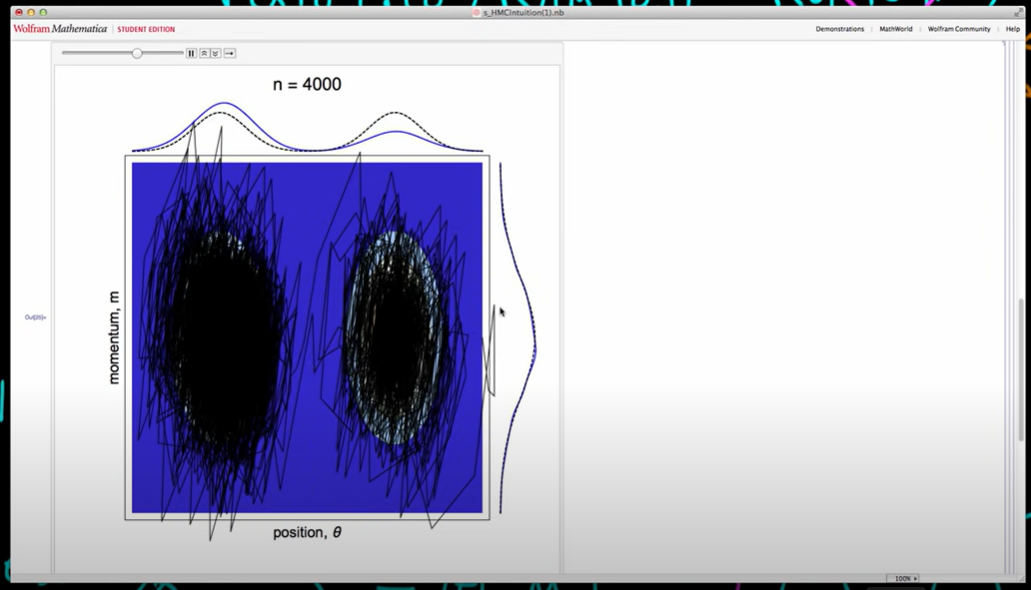
Task: Click the green window zoom button
Action: 43,12
